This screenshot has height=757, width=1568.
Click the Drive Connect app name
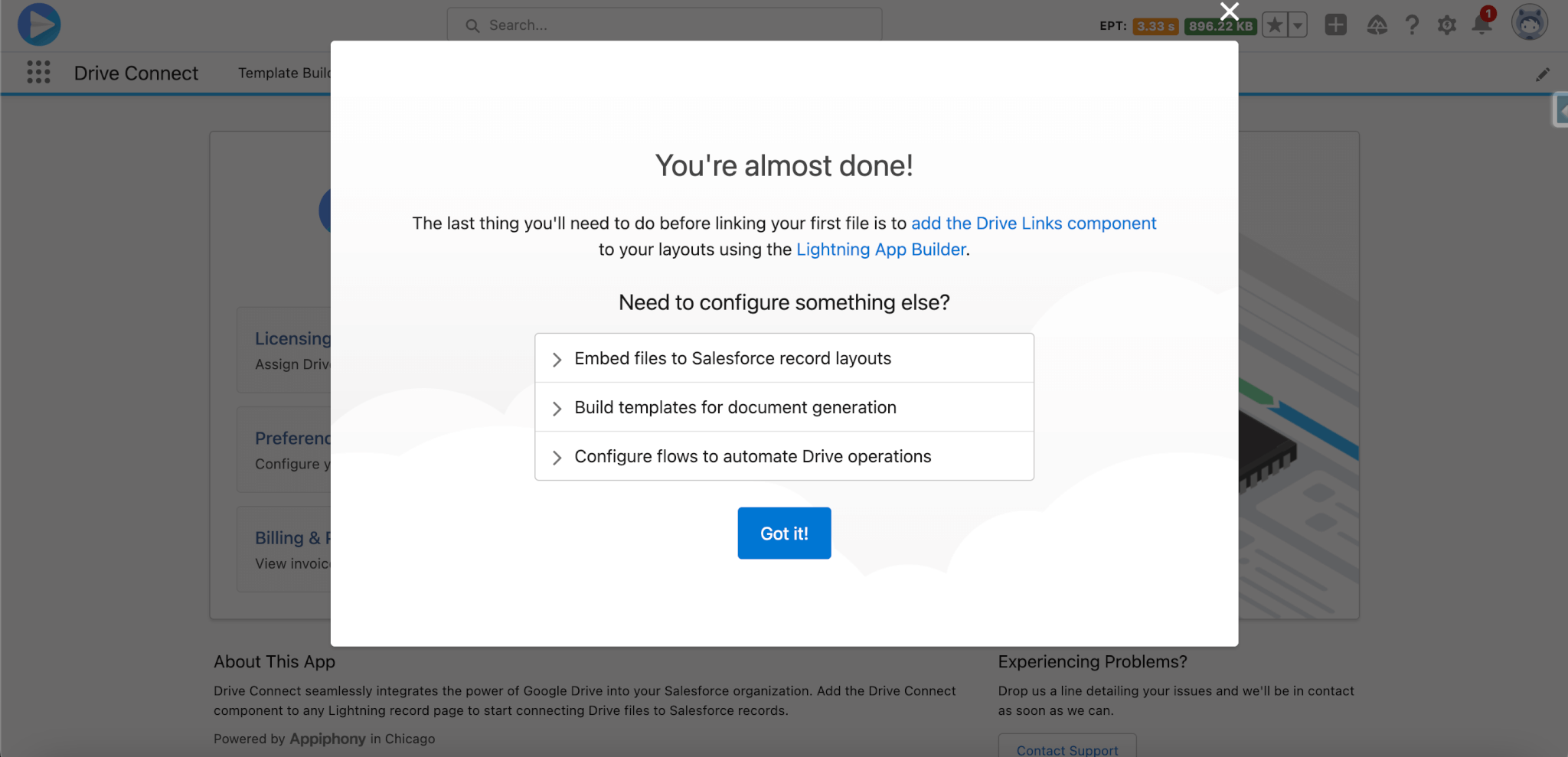pyautogui.click(x=136, y=73)
